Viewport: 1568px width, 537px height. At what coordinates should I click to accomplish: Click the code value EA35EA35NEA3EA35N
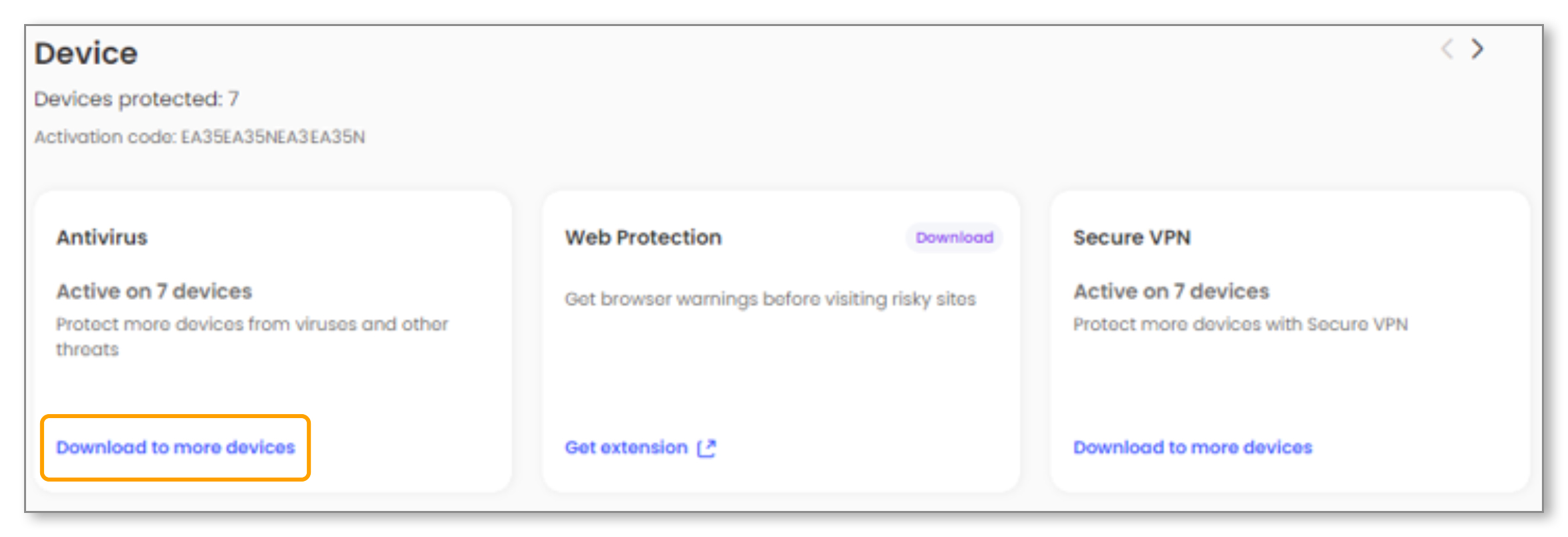click(273, 137)
